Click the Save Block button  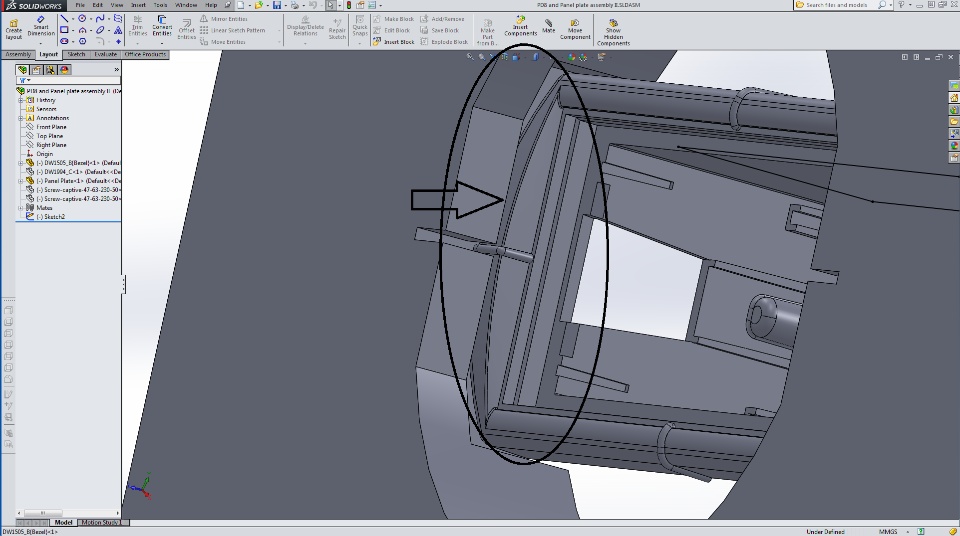pos(439,30)
